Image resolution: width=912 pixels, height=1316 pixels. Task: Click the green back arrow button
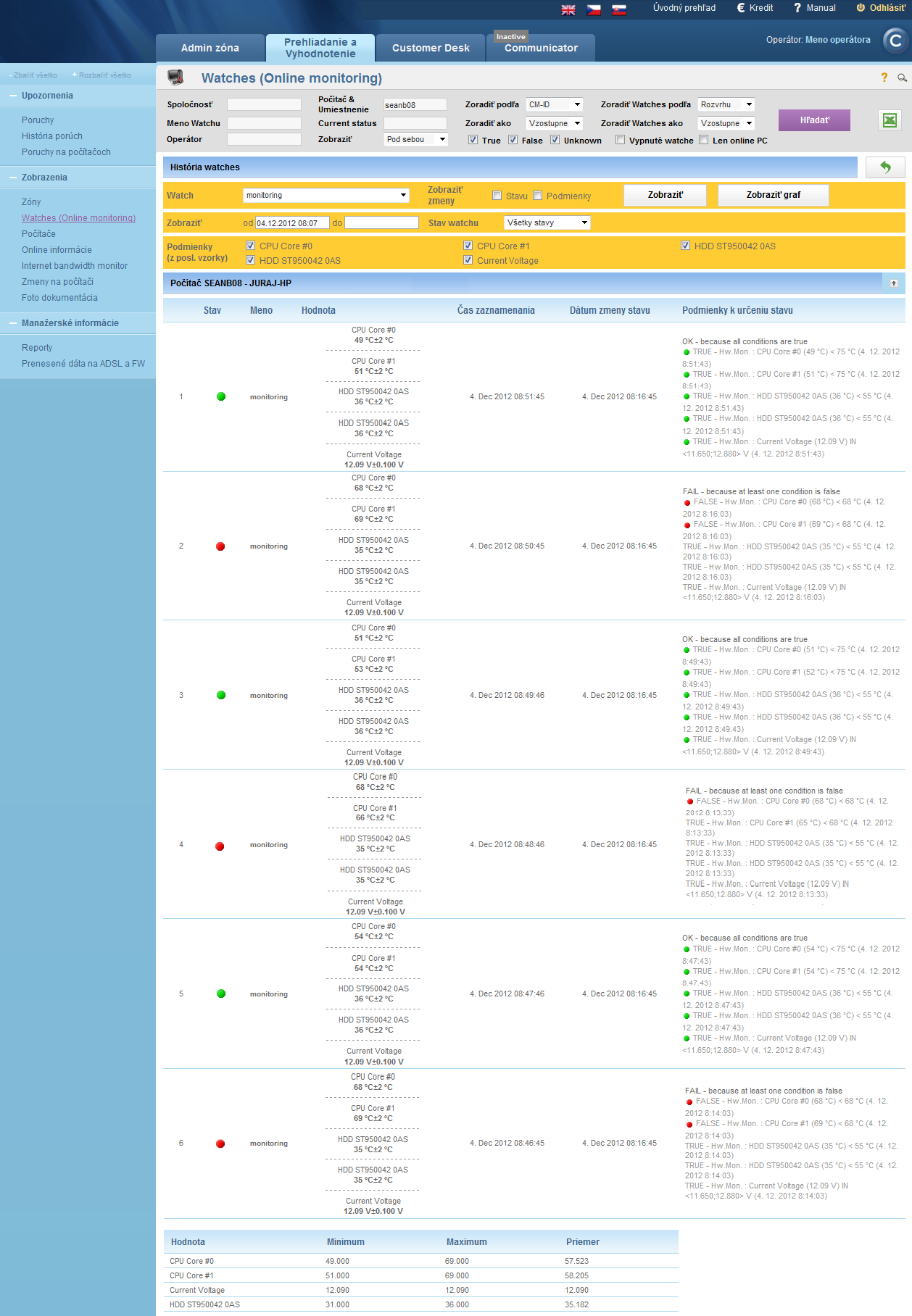[885, 167]
